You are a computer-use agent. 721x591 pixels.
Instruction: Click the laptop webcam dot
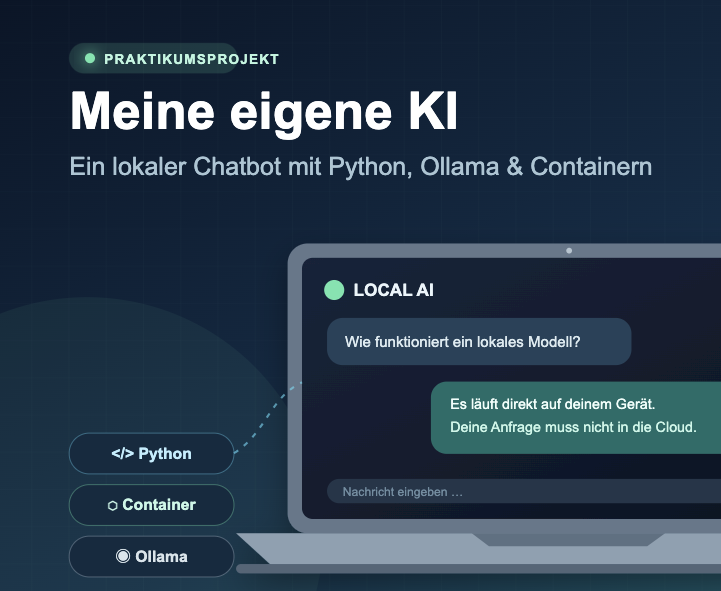tap(569, 251)
